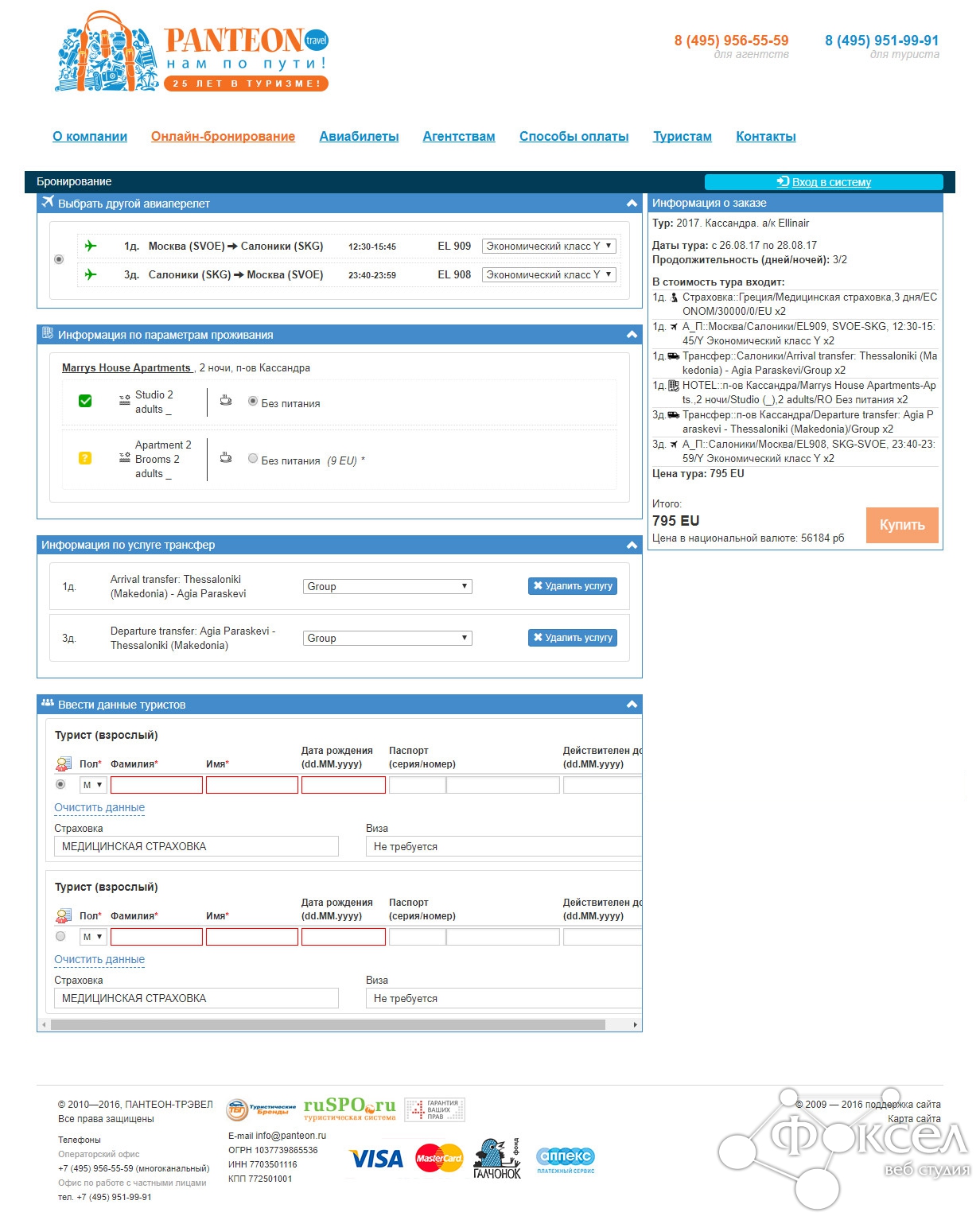Open gender dropdown for second tourist
The height and width of the screenshot is (1216, 980).
coord(93,937)
